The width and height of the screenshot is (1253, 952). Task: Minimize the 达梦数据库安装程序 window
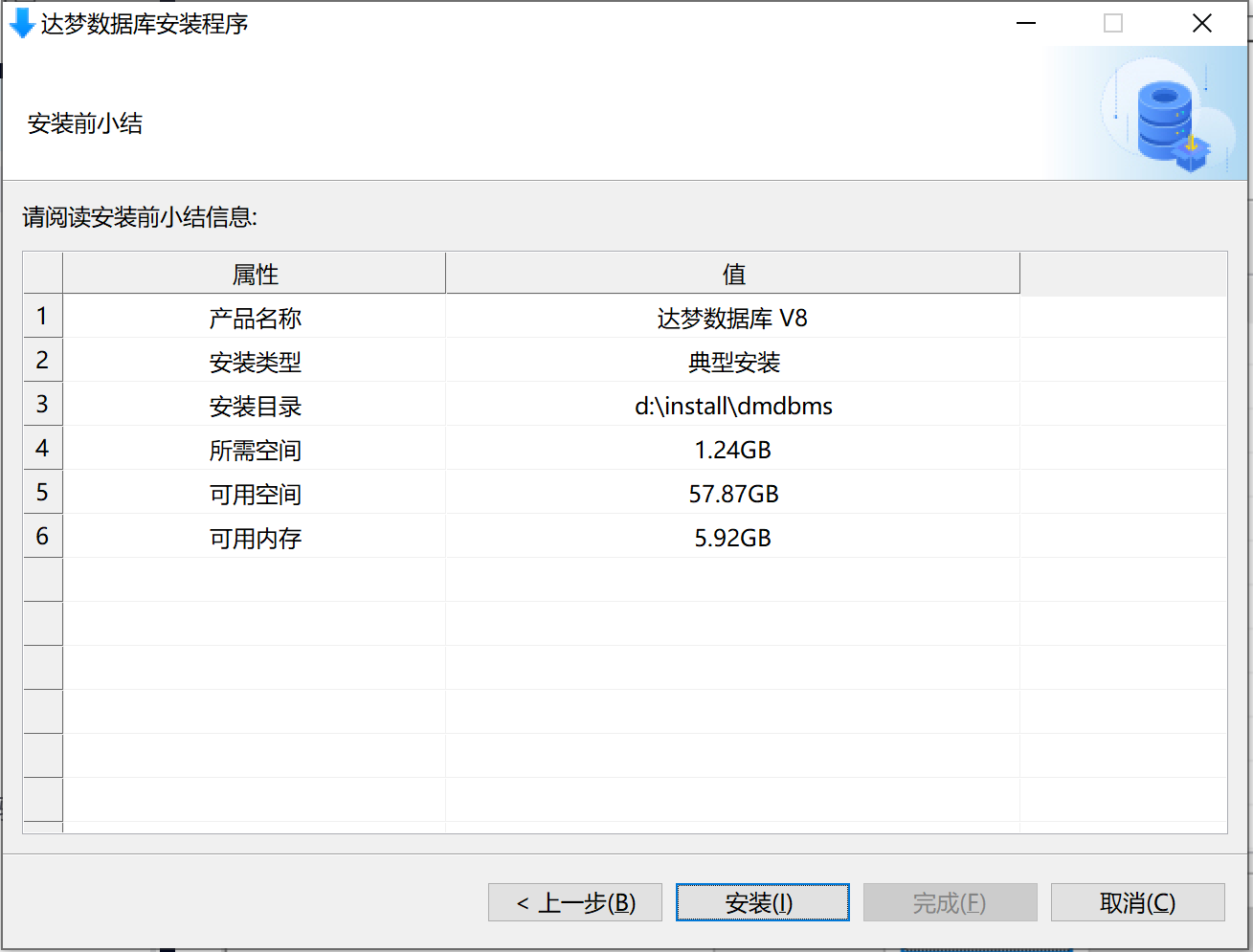tap(1026, 23)
